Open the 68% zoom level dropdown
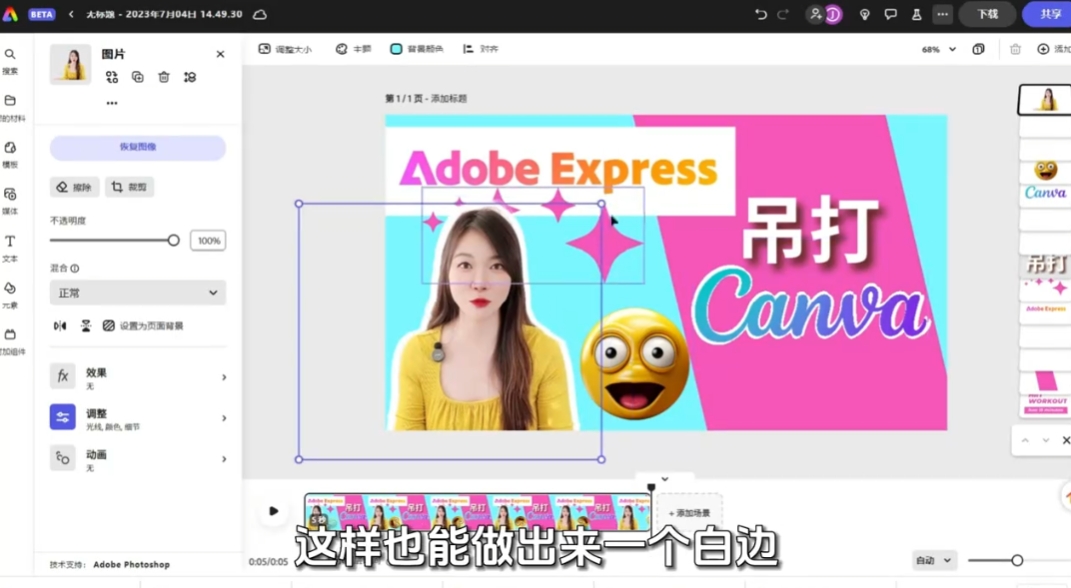The image size is (1071, 588). [938, 49]
